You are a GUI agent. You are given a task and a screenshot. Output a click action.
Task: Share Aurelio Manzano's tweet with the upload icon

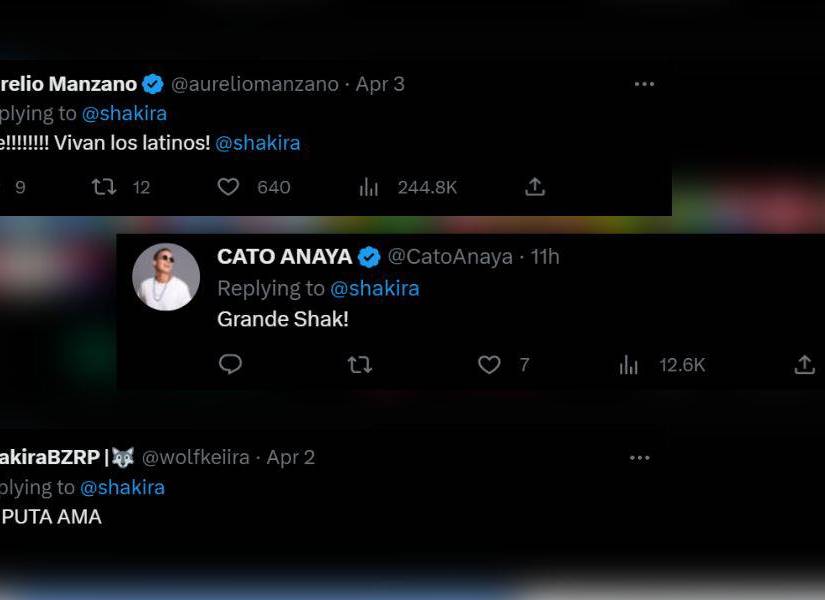click(x=535, y=187)
